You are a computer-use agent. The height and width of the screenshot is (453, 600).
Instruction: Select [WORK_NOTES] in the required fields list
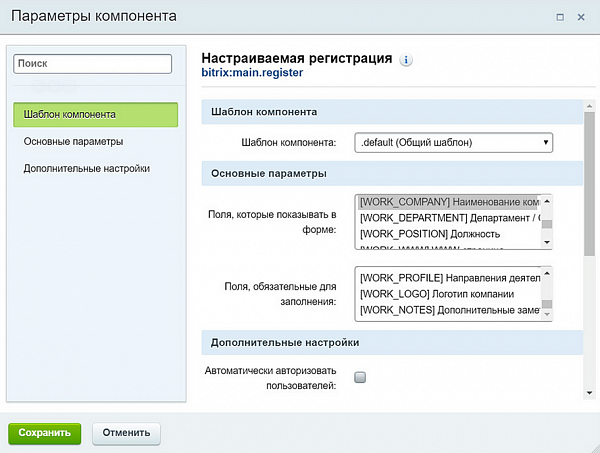pos(447,310)
